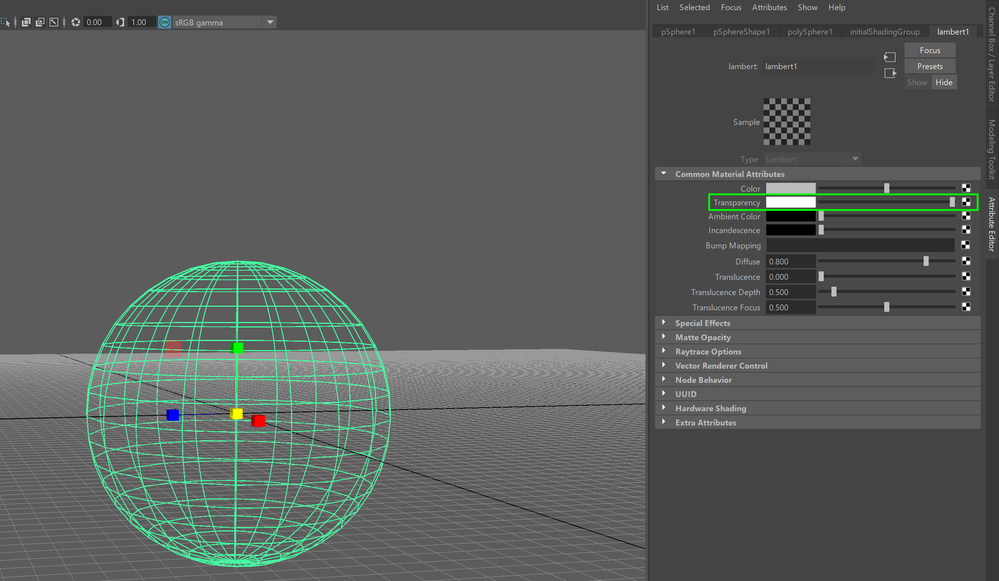
Task: Click the material Sample checker thumbnail
Action: pyautogui.click(x=787, y=122)
